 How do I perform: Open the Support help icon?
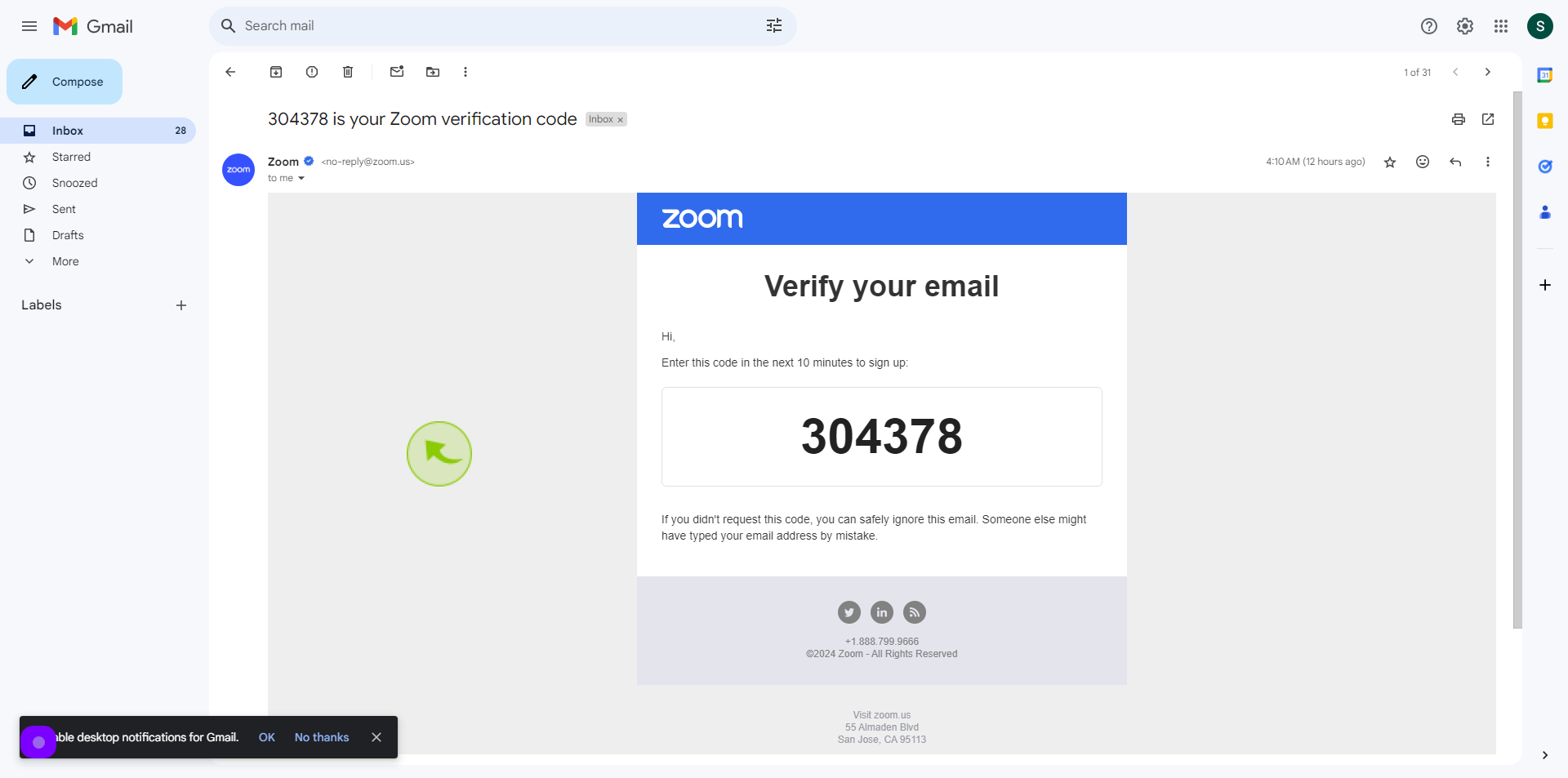[1429, 26]
